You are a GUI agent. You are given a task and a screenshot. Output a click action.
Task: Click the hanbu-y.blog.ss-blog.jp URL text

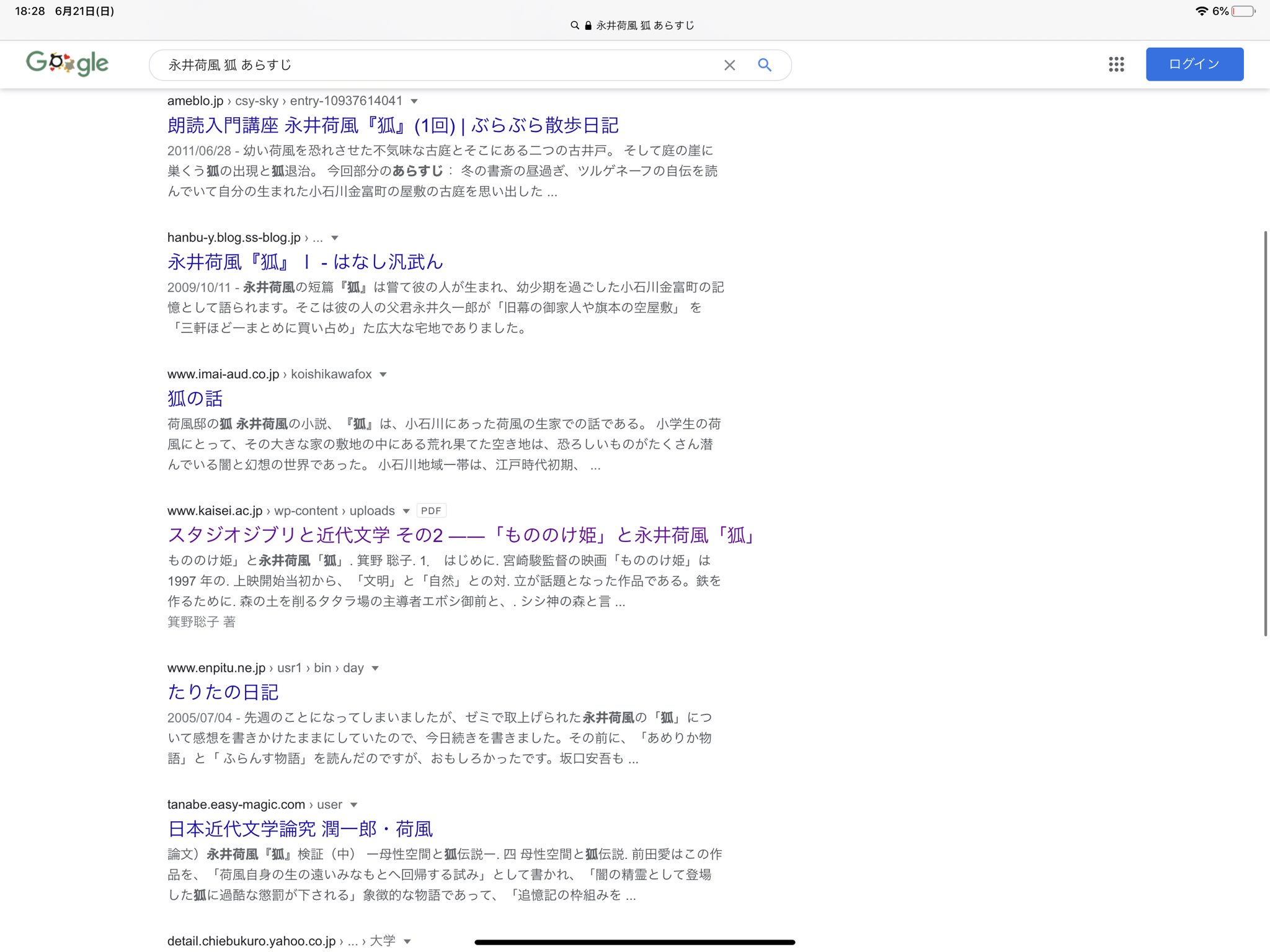click(x=234, y=238)
